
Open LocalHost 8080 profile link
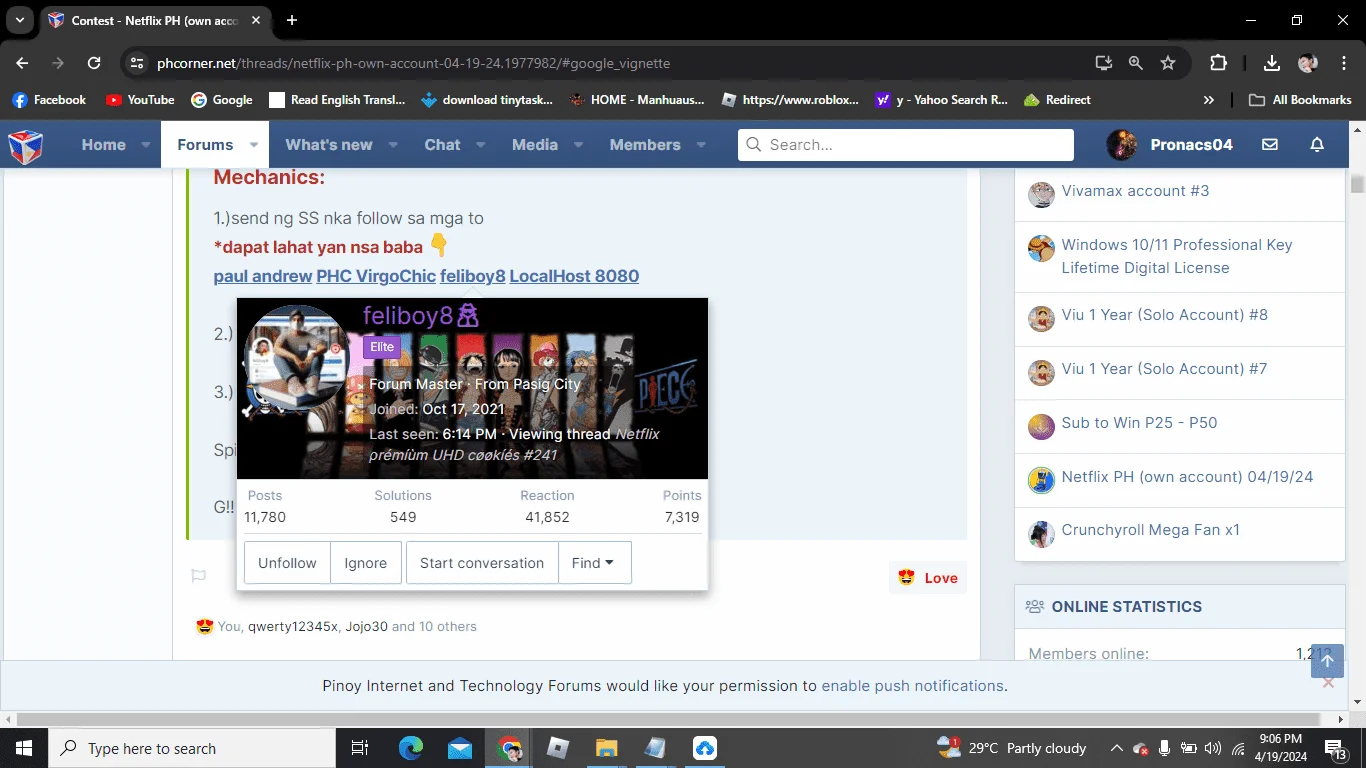(574, 276)
